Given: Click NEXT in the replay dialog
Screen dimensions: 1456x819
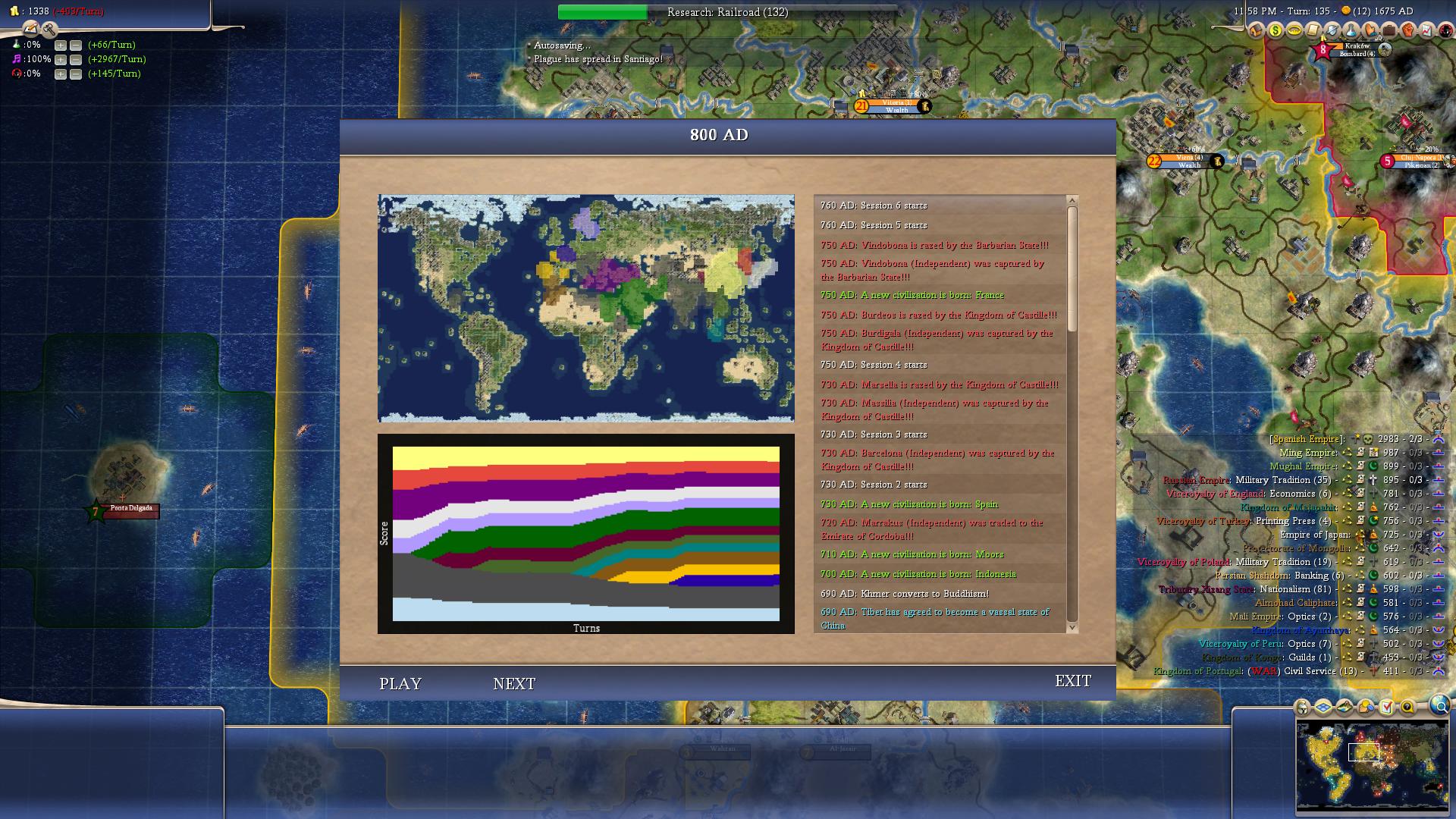Looking at the screenshot, I should (x=514, y=683).
